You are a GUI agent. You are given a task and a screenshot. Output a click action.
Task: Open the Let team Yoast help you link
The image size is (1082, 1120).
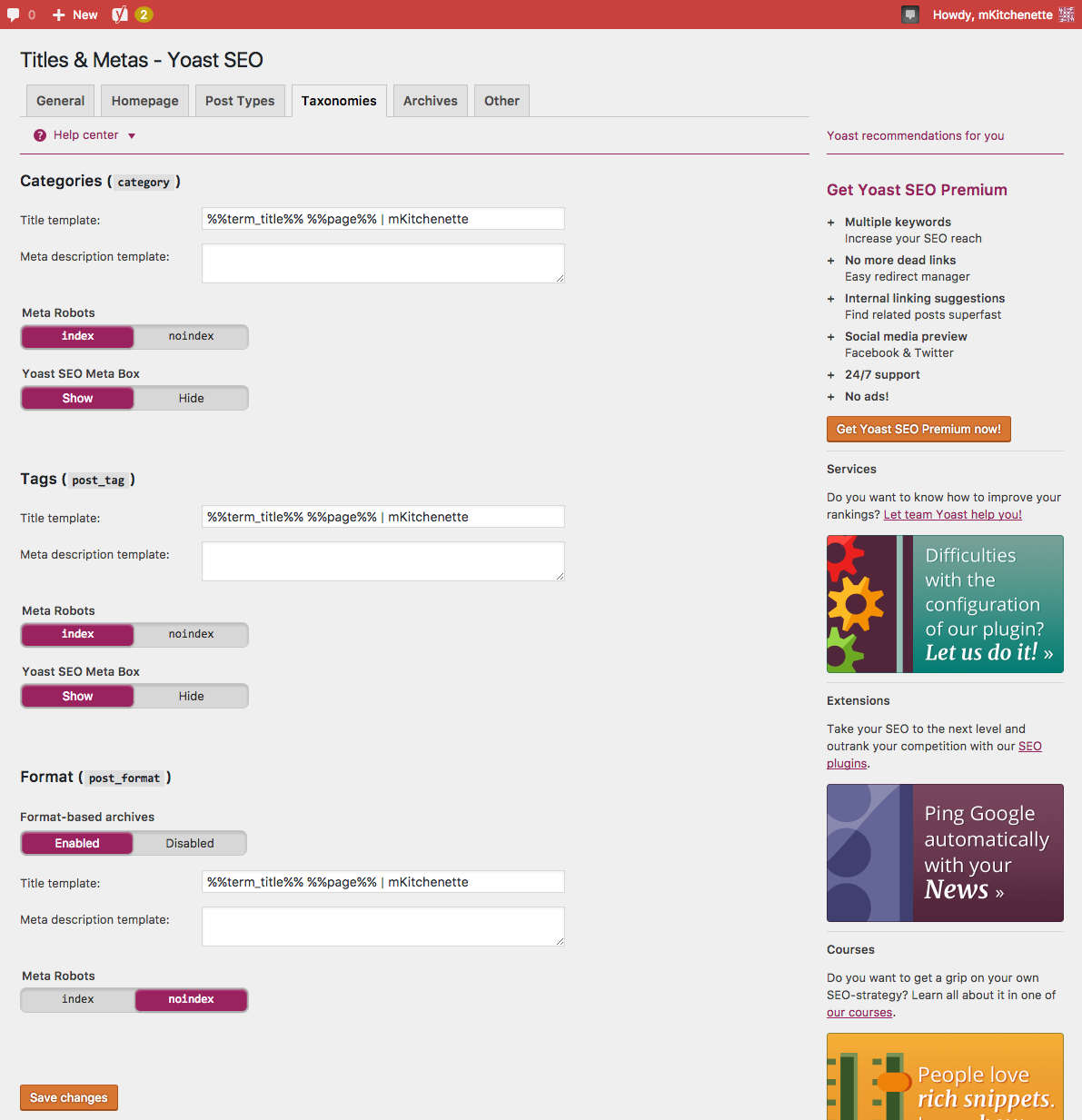pos(952,514)
